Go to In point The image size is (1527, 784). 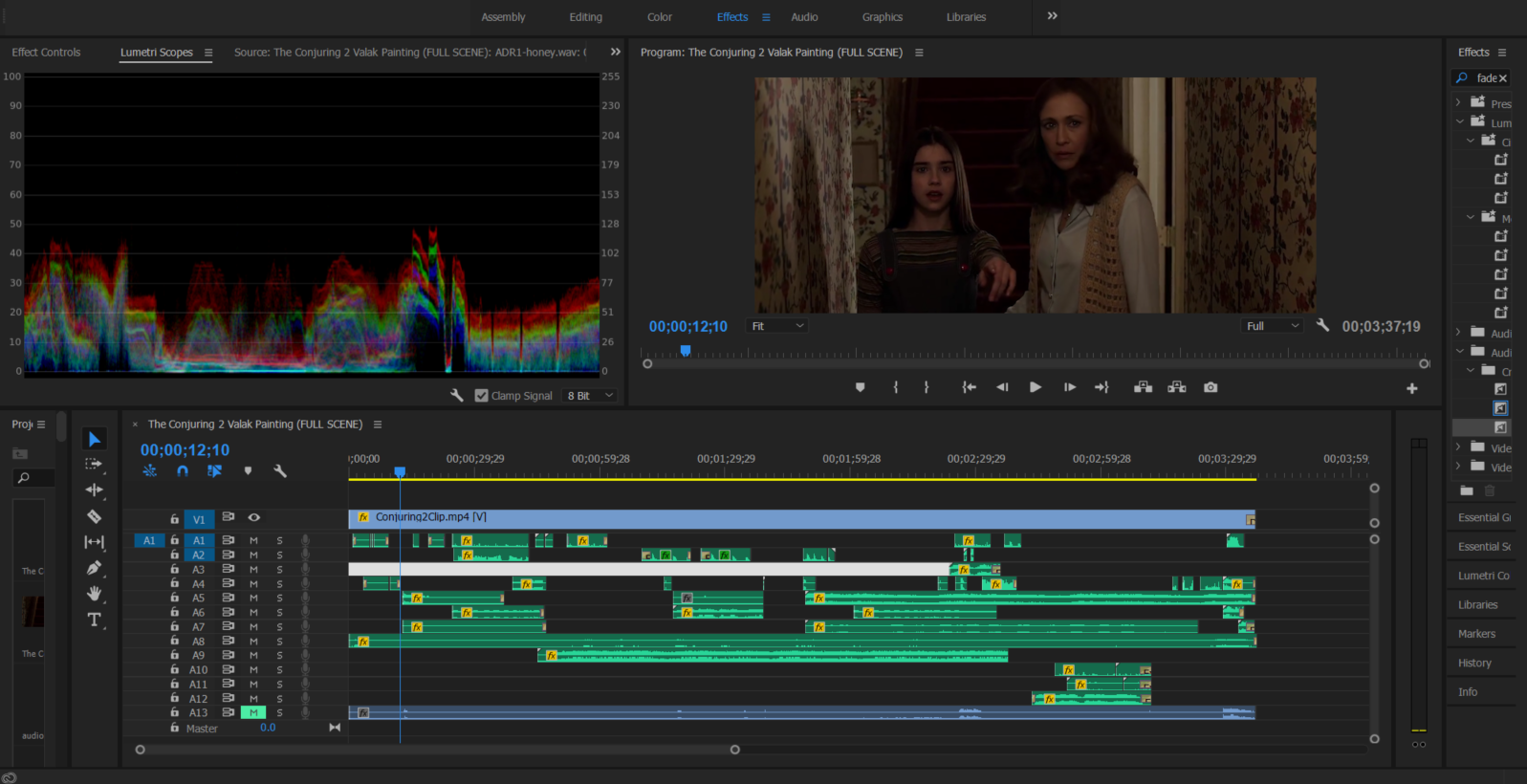[969, 387]
